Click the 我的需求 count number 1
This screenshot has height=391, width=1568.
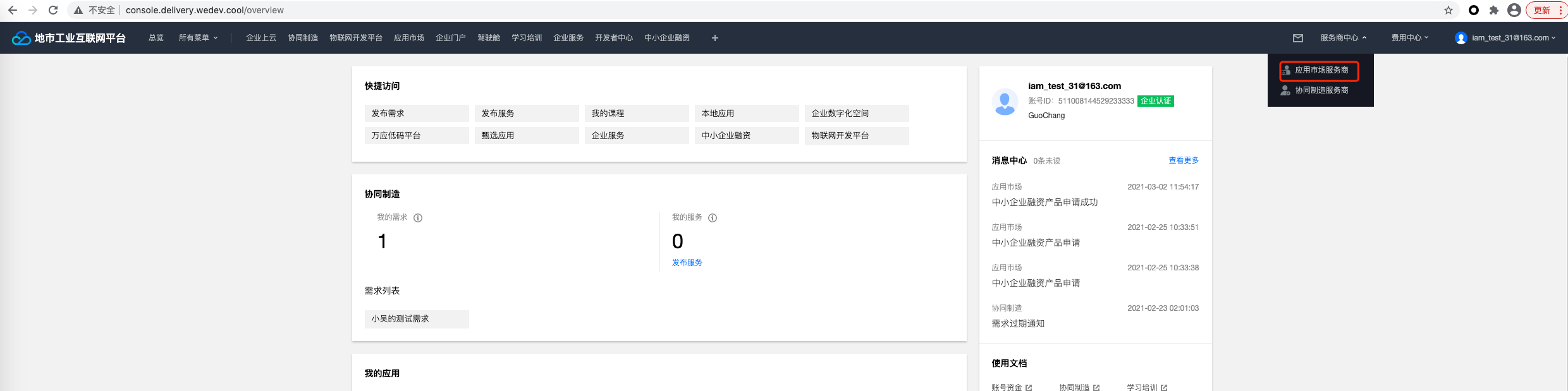click(x=382, y=241)
